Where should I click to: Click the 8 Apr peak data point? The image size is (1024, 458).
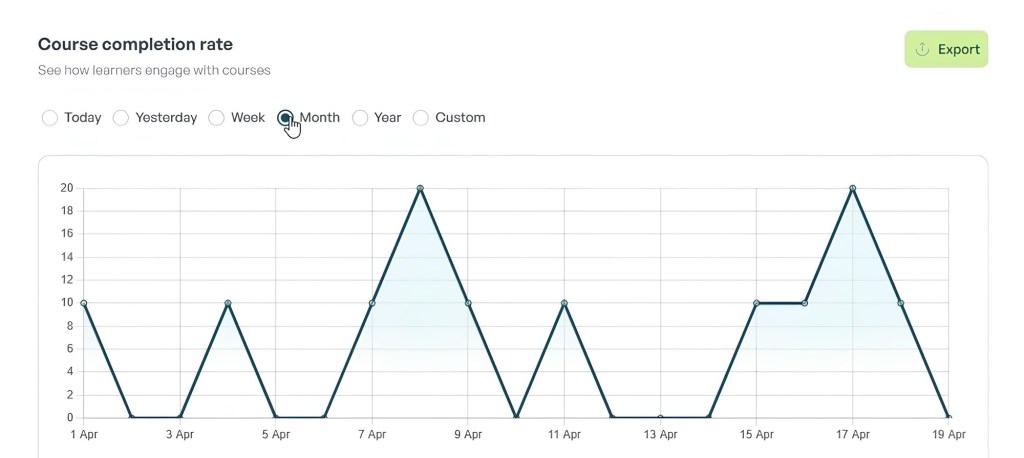(420, 188)
